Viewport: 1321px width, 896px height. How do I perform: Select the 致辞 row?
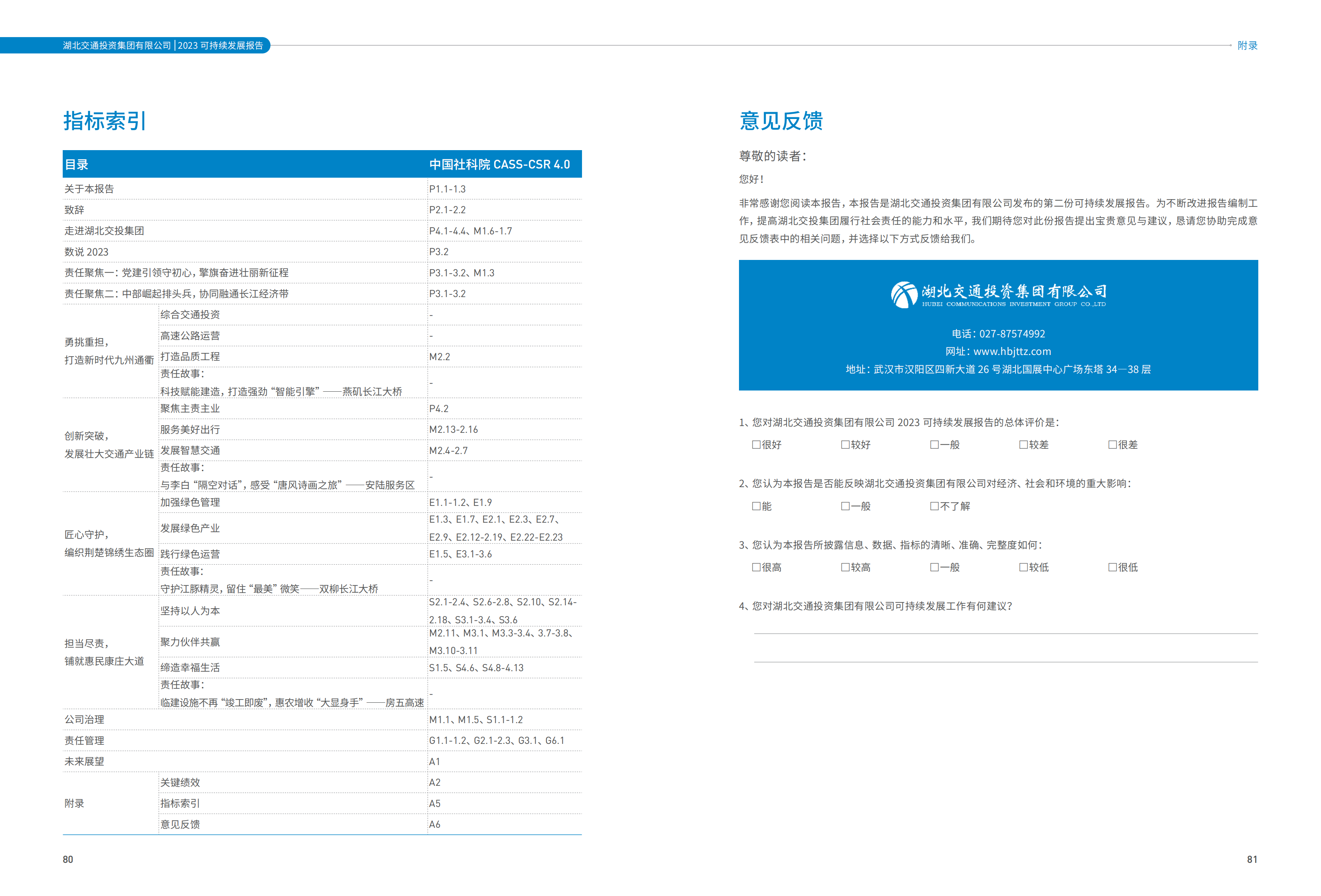pyautogui.click(x=322, y=210)
